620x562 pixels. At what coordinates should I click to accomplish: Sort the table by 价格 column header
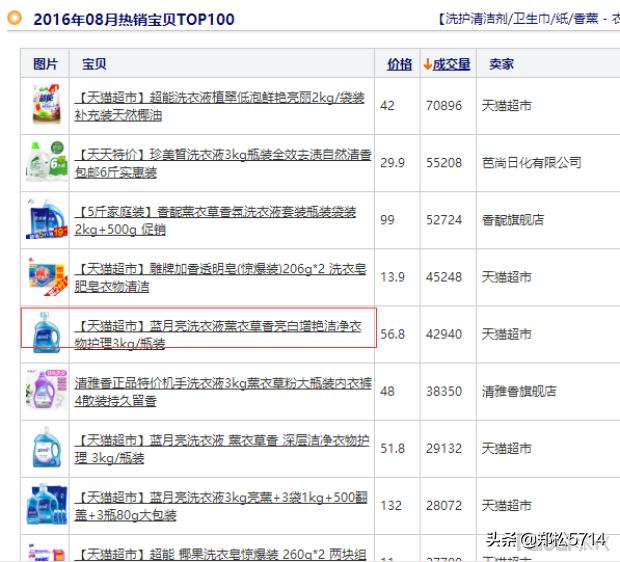(x=399, y=64)
